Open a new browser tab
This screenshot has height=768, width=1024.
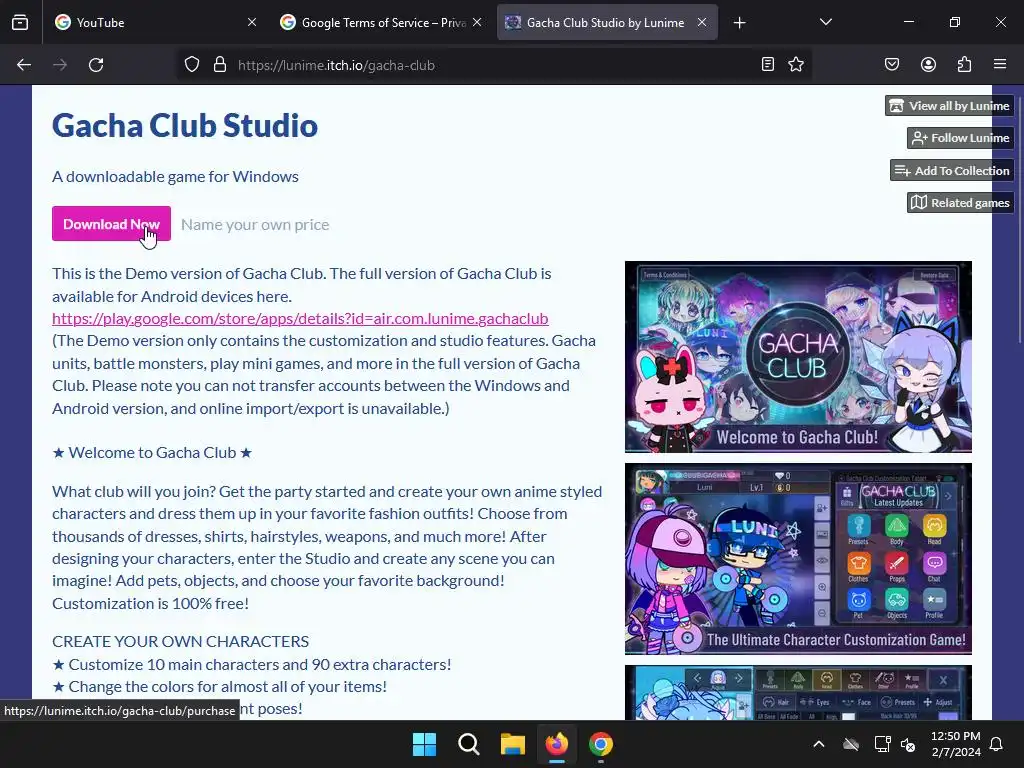click(x=739, y=23)
